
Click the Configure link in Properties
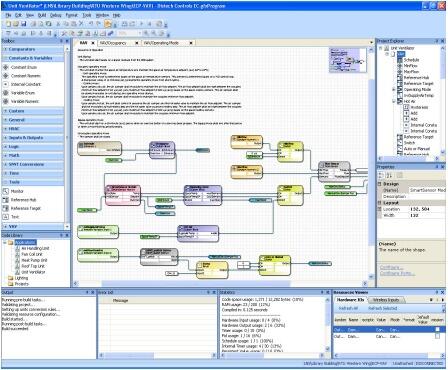point(391,268)
